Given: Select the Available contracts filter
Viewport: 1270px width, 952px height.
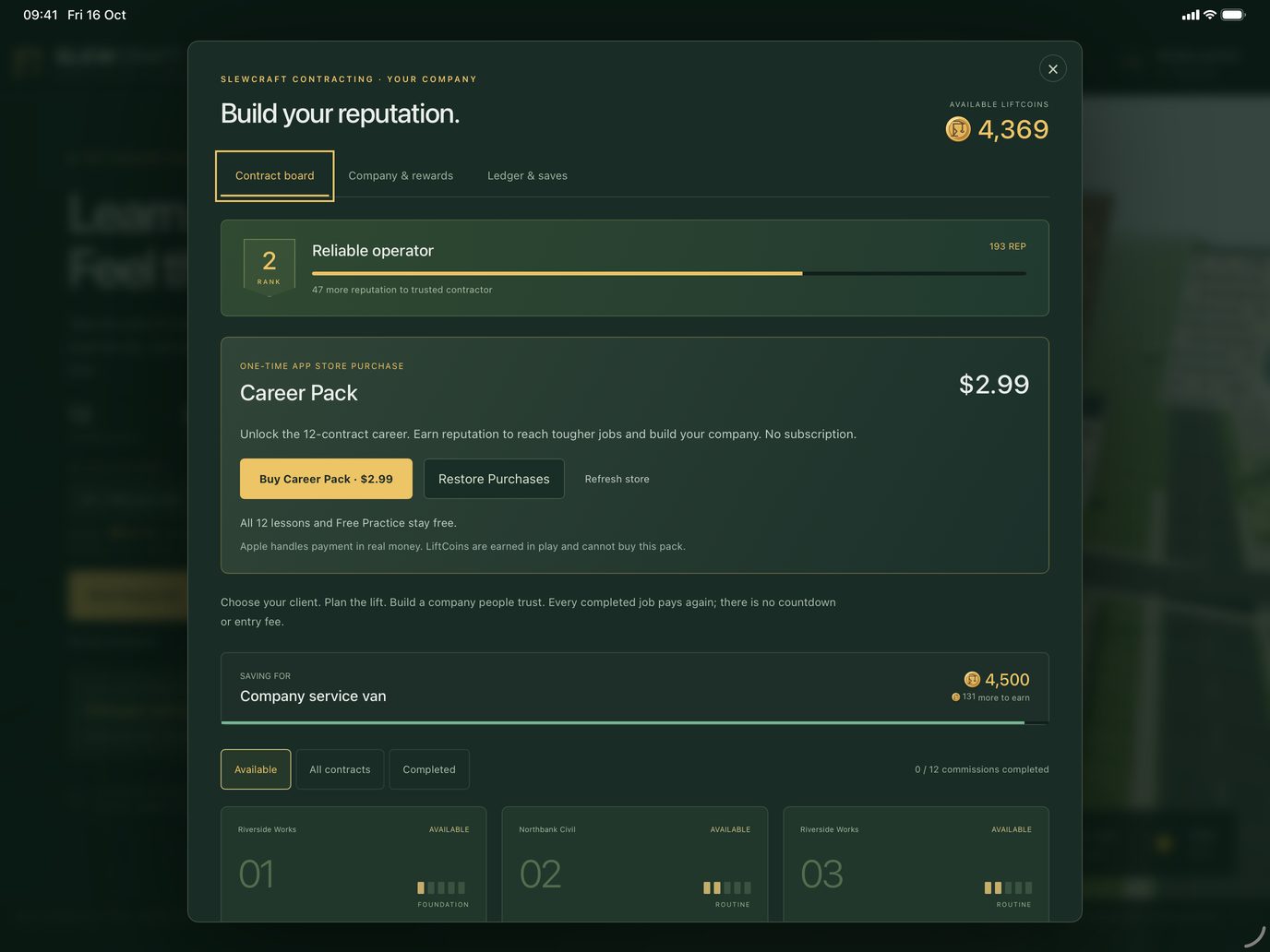Looking at the screenshot, I should tap(256, 769).
